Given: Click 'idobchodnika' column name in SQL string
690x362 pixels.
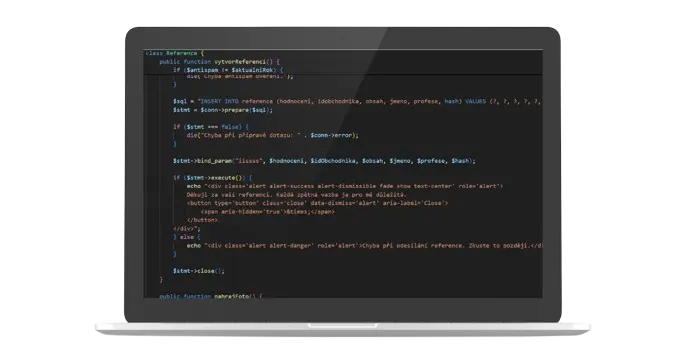Looking at the screenshot, I should (338, 102).
